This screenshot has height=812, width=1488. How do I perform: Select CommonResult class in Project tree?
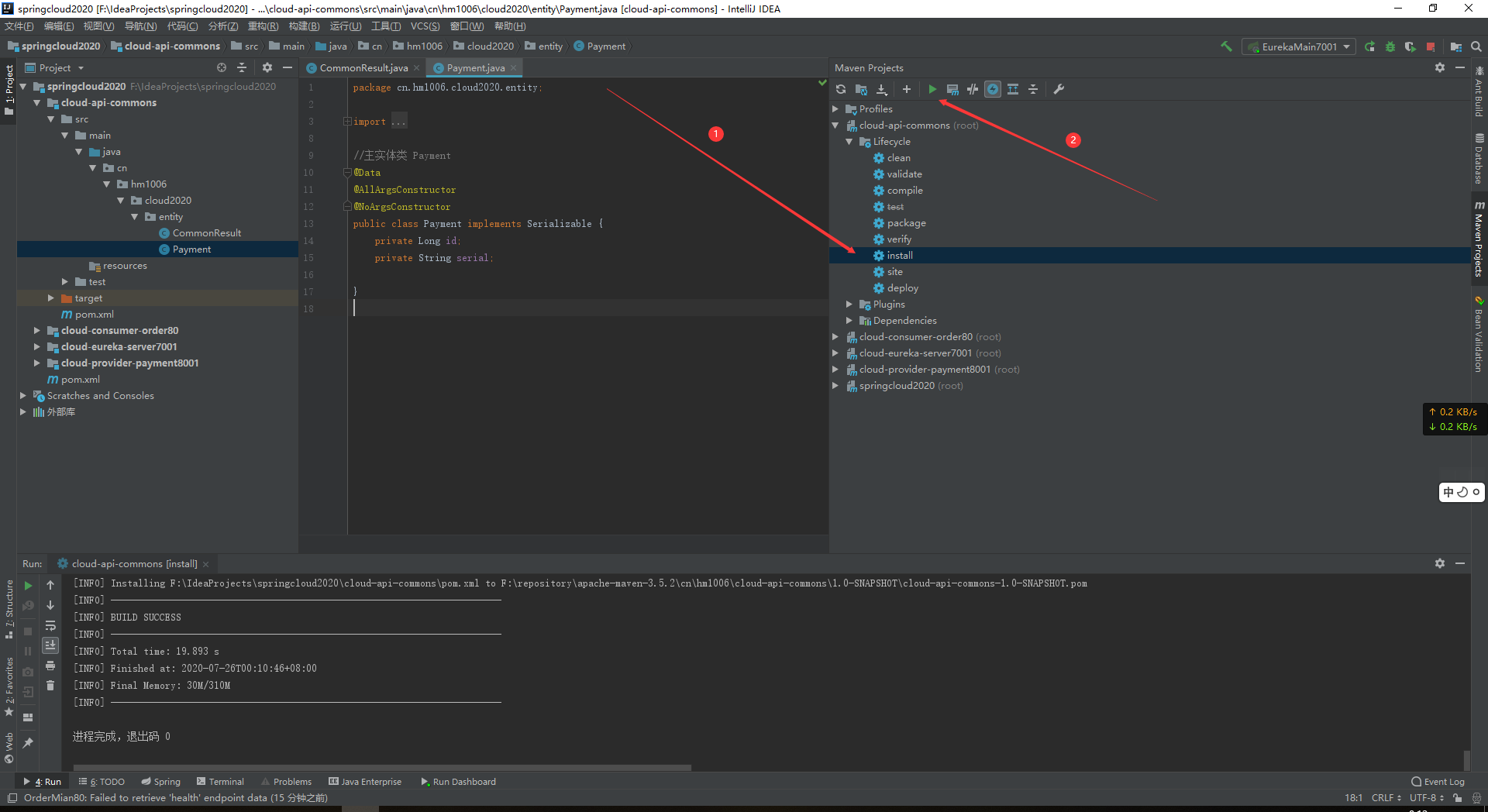[206, 233]
